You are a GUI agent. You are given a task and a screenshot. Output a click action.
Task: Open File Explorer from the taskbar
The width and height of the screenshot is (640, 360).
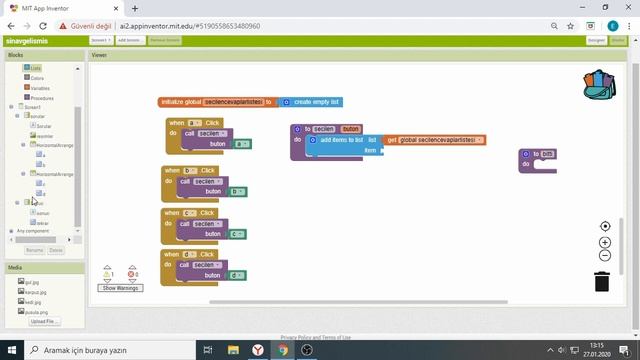(233, 350)
